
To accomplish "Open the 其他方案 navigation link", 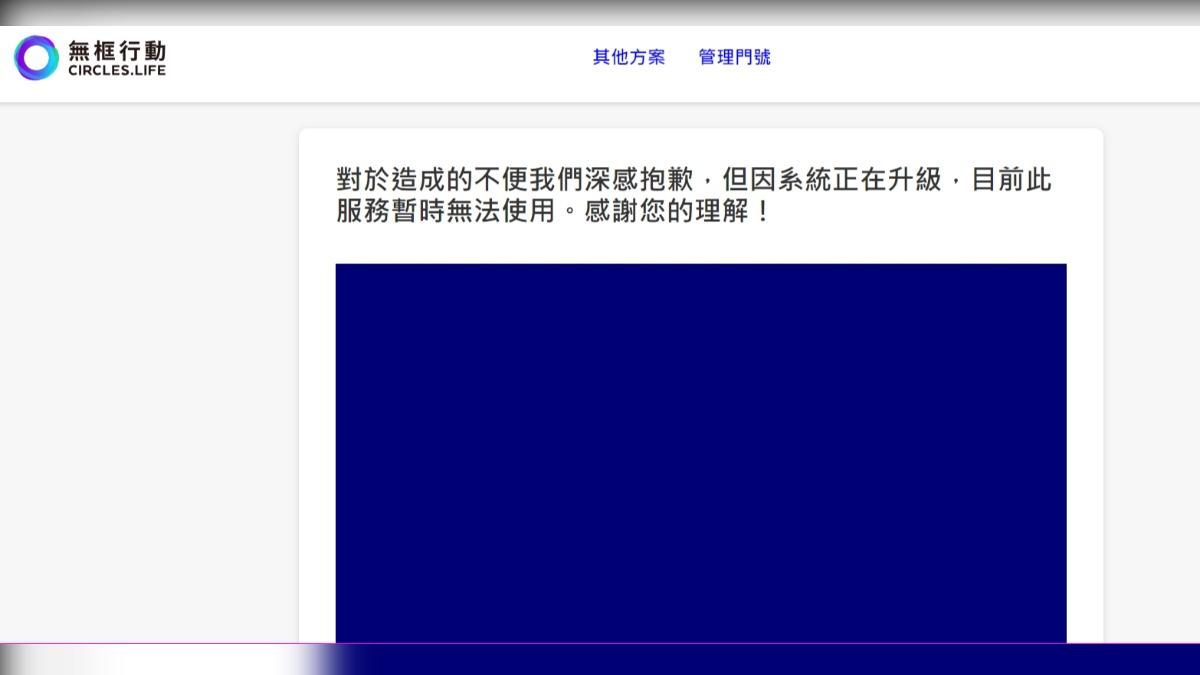I will [628, 57].
